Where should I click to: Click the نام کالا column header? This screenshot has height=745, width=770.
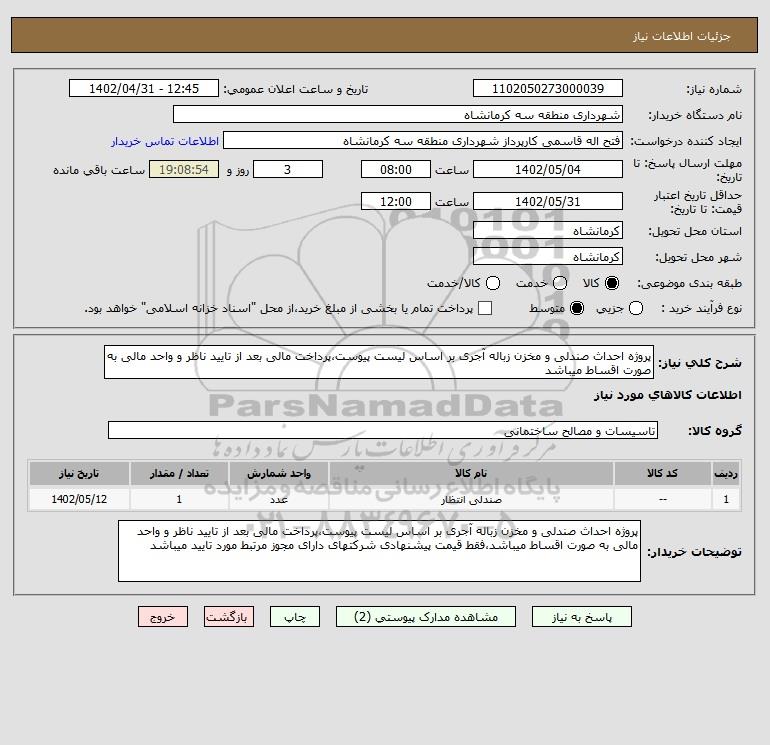(x=471, y=473)
